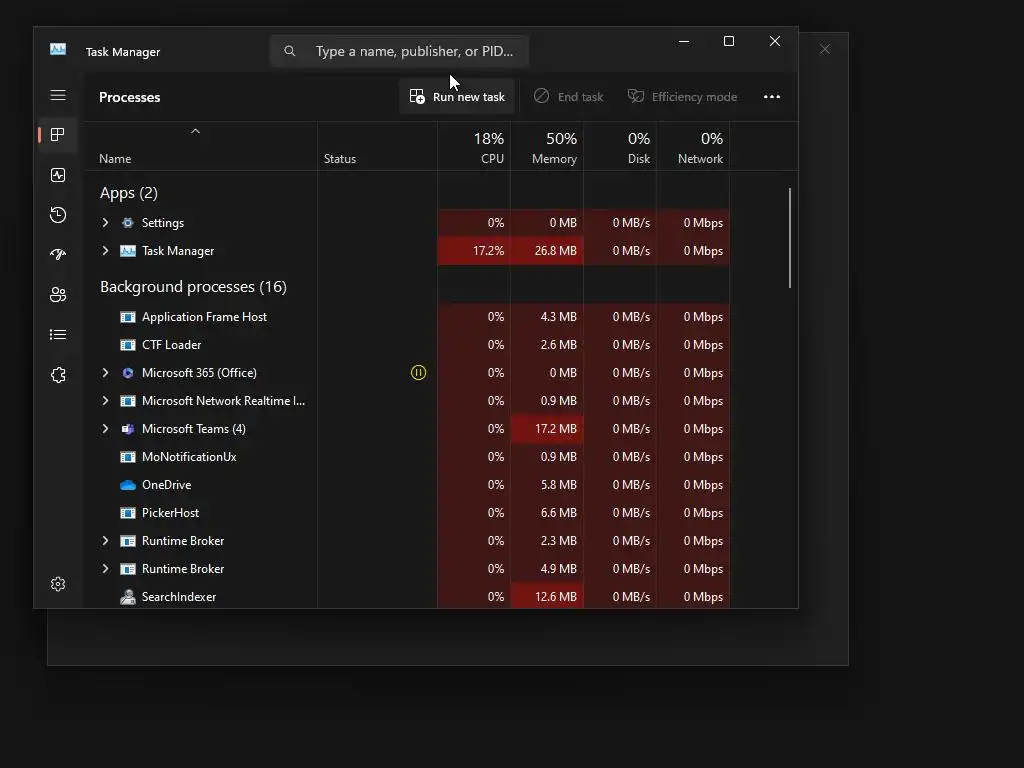Image resolution: width=1024 pixels, height=768 pixels.
Task: Expand the first Runtime Broker row
Action: 105,541
